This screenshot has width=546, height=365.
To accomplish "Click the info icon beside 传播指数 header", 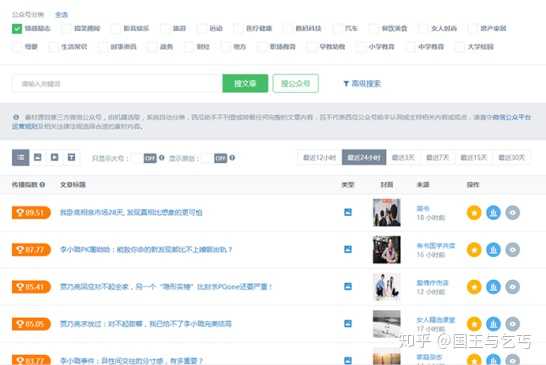I will [42, 185].
